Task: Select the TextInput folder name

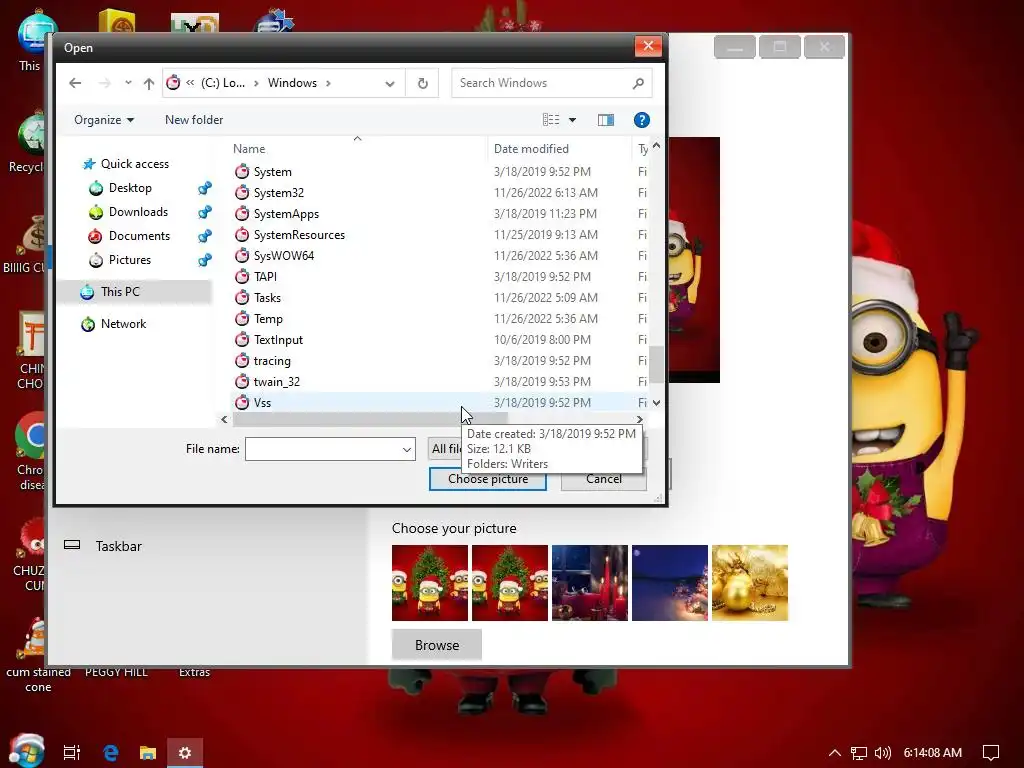Action: 278,340
